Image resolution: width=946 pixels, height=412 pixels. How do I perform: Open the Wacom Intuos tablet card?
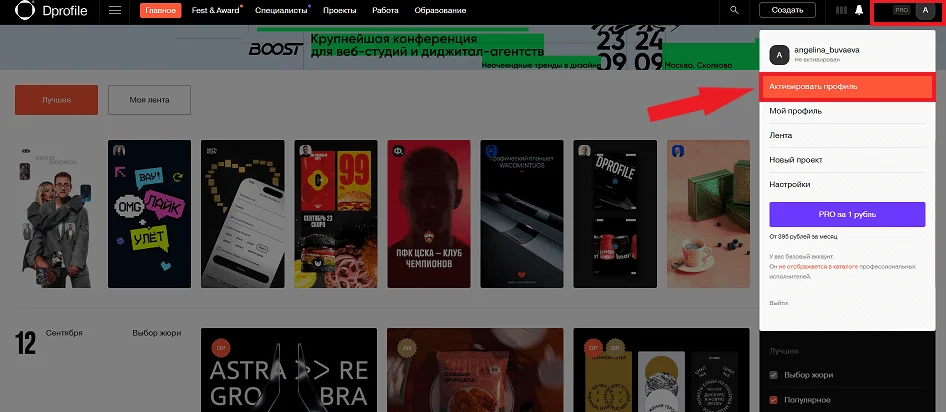coord(522,214)
